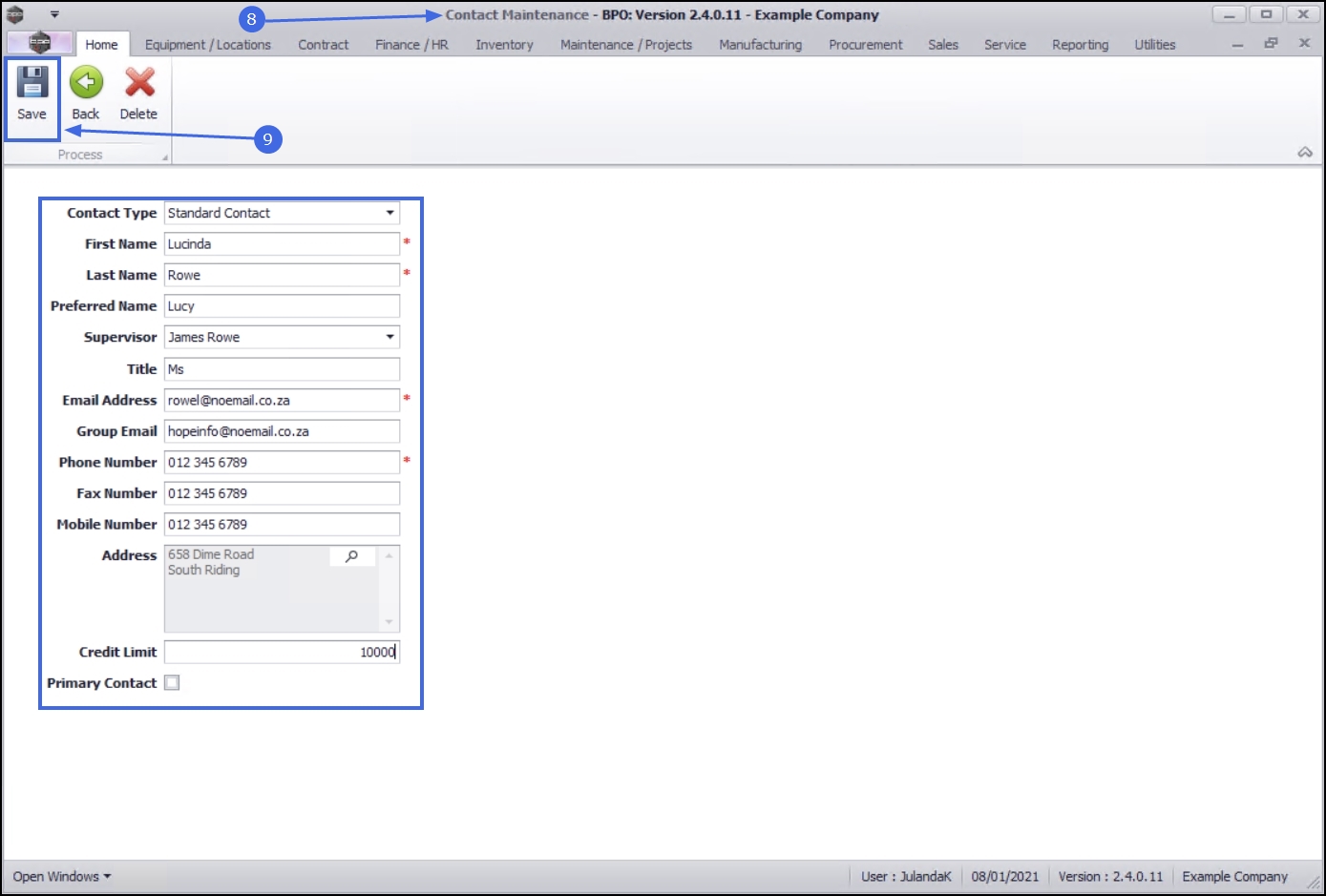The image size is (1326, 896).
Task: Click the Process group label
Action: 80,155
